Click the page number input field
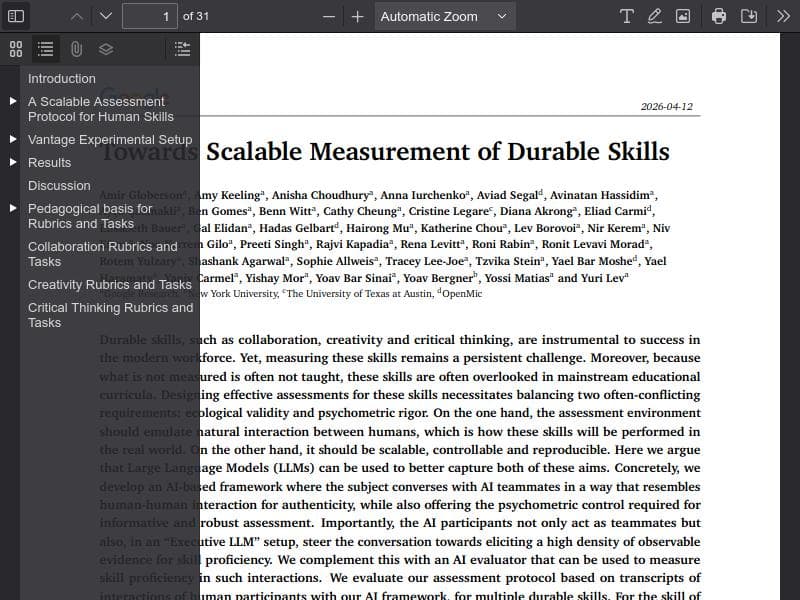Image resolution: width=800 pixels, height=600 pixels. tap(150, 16)
